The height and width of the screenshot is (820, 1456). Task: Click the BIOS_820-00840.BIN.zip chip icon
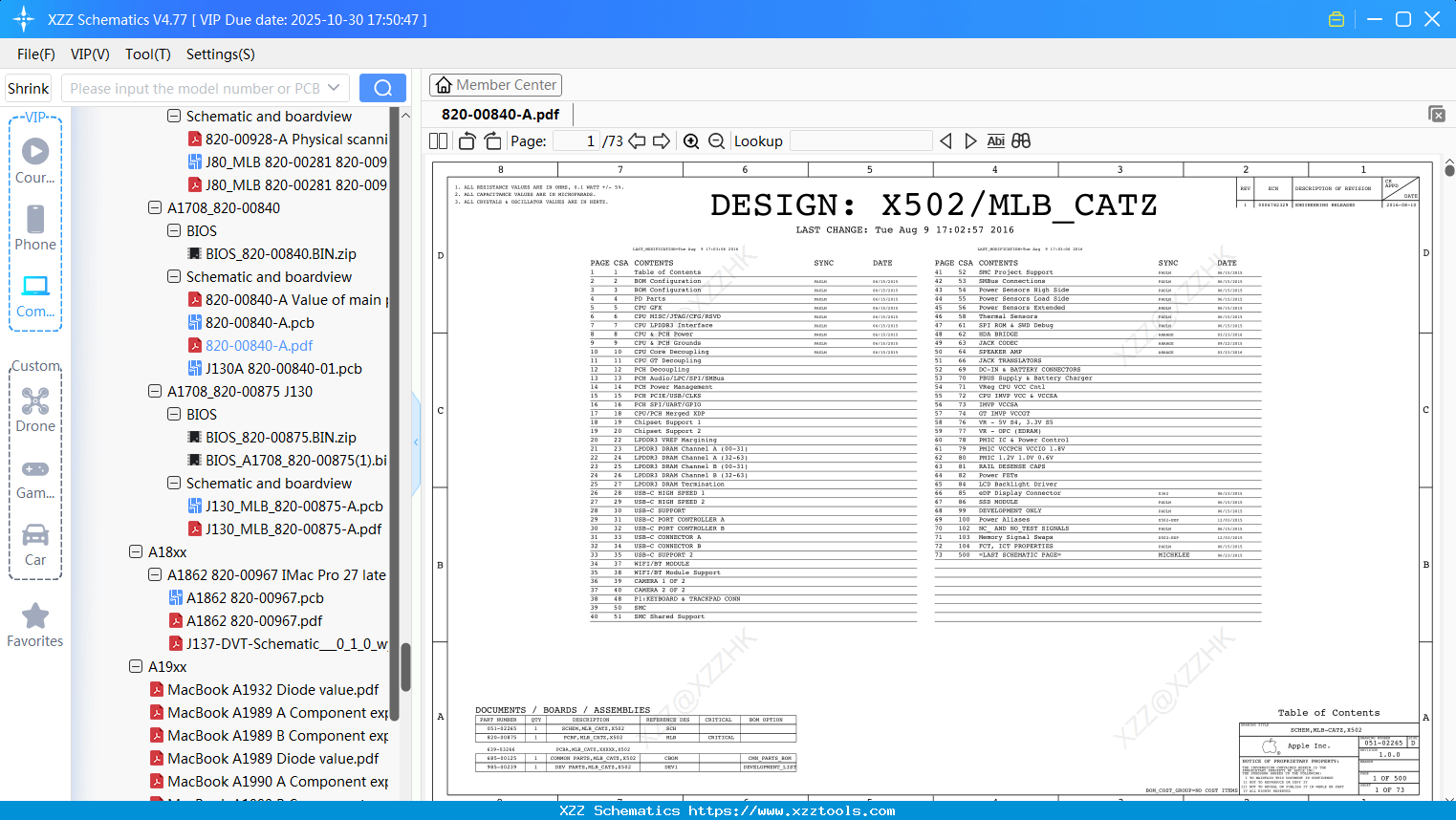pos(195,254)
